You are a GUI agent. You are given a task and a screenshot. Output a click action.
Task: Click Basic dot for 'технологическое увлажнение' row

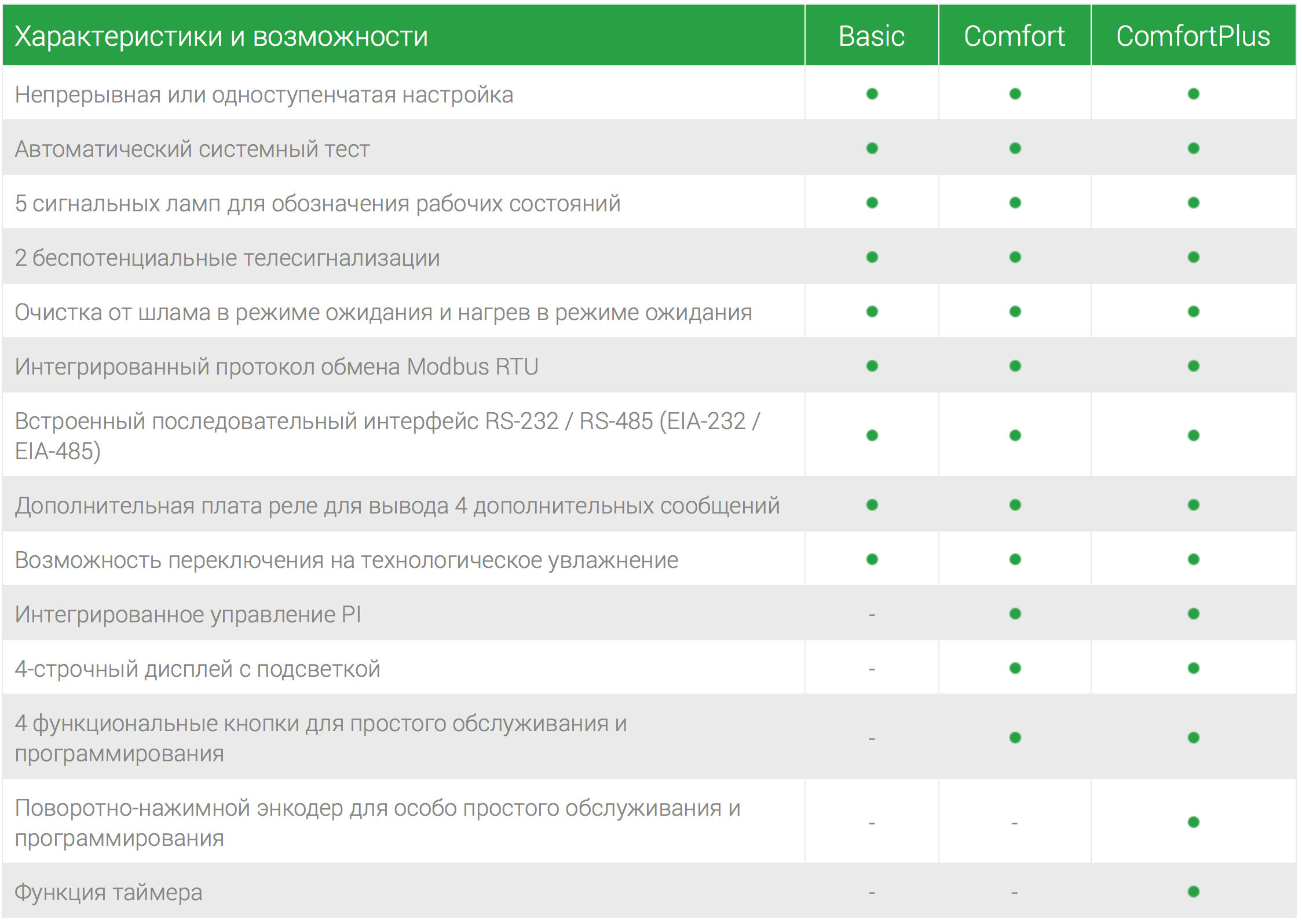872,559
